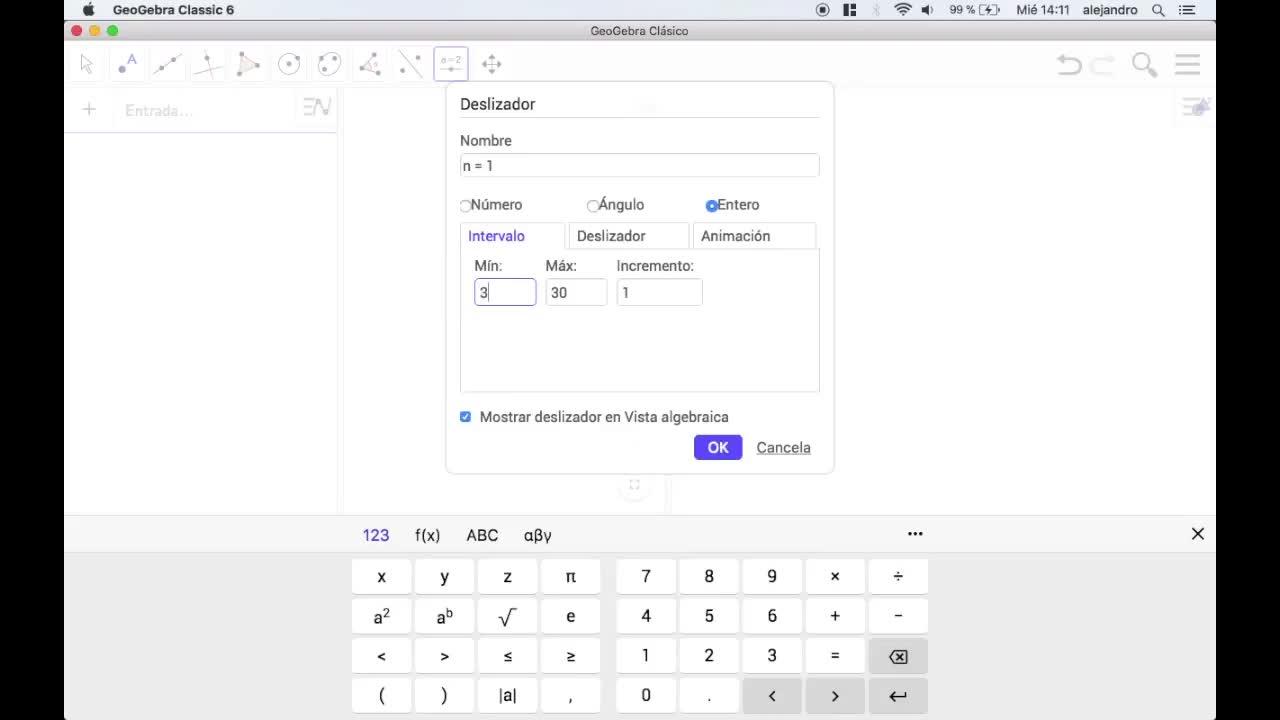Open the Graphics view style bar icon

[x=1195, y=107]
